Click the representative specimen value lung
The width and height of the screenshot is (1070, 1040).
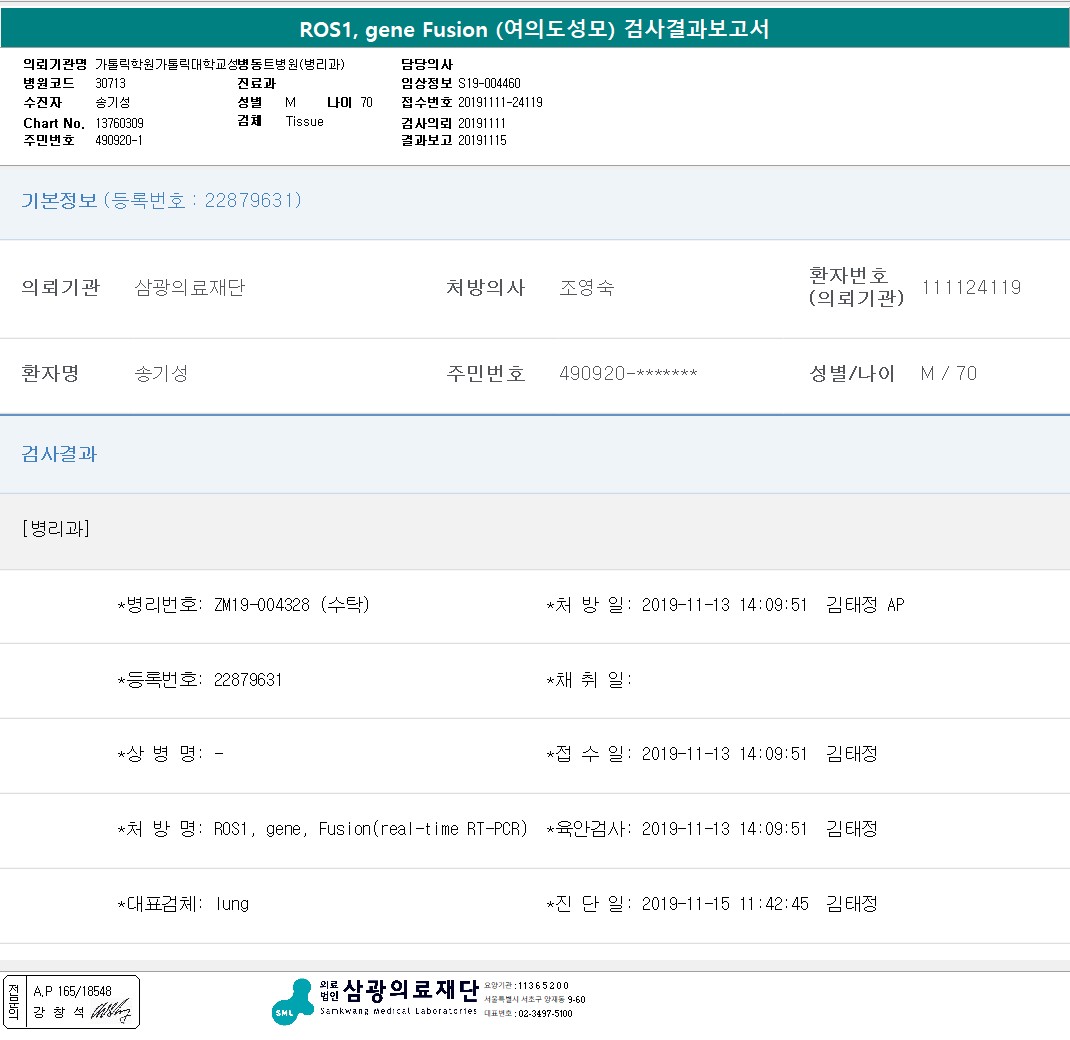[232, 904]
